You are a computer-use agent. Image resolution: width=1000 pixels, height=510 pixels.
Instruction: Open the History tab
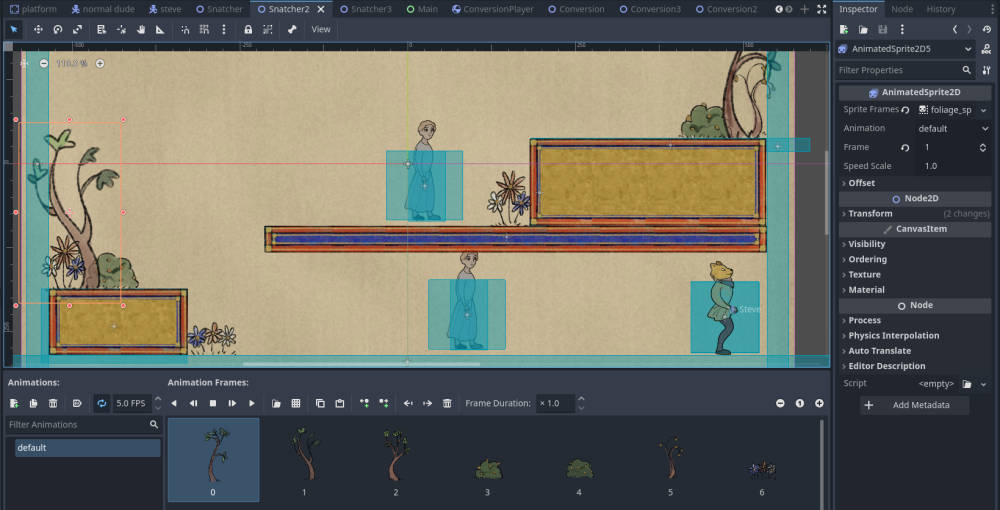[x=940, y=9]
